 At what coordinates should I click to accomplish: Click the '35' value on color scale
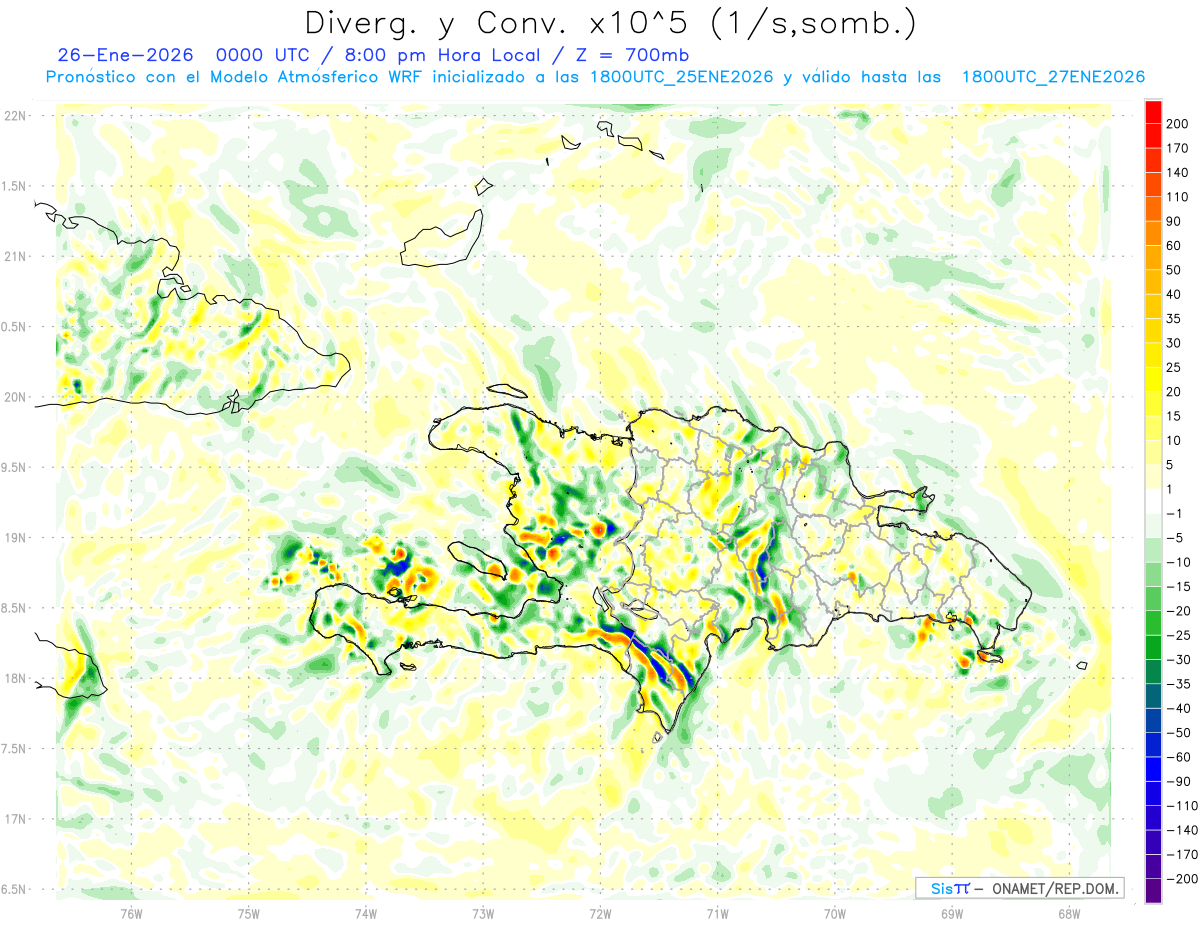pyautogui.click(x=1175, y=319)
